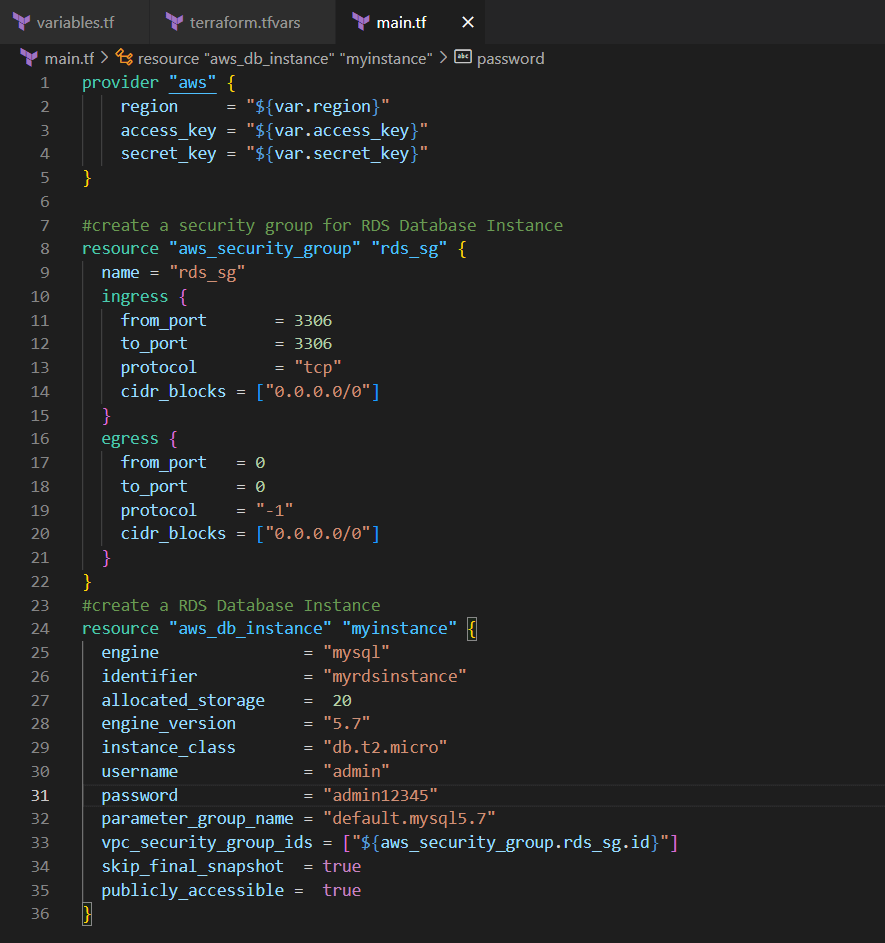The image size is (885, 943).
Task: Open aws_db_instance myinstance breadcrumb segment
Action: tap(285, 58)
